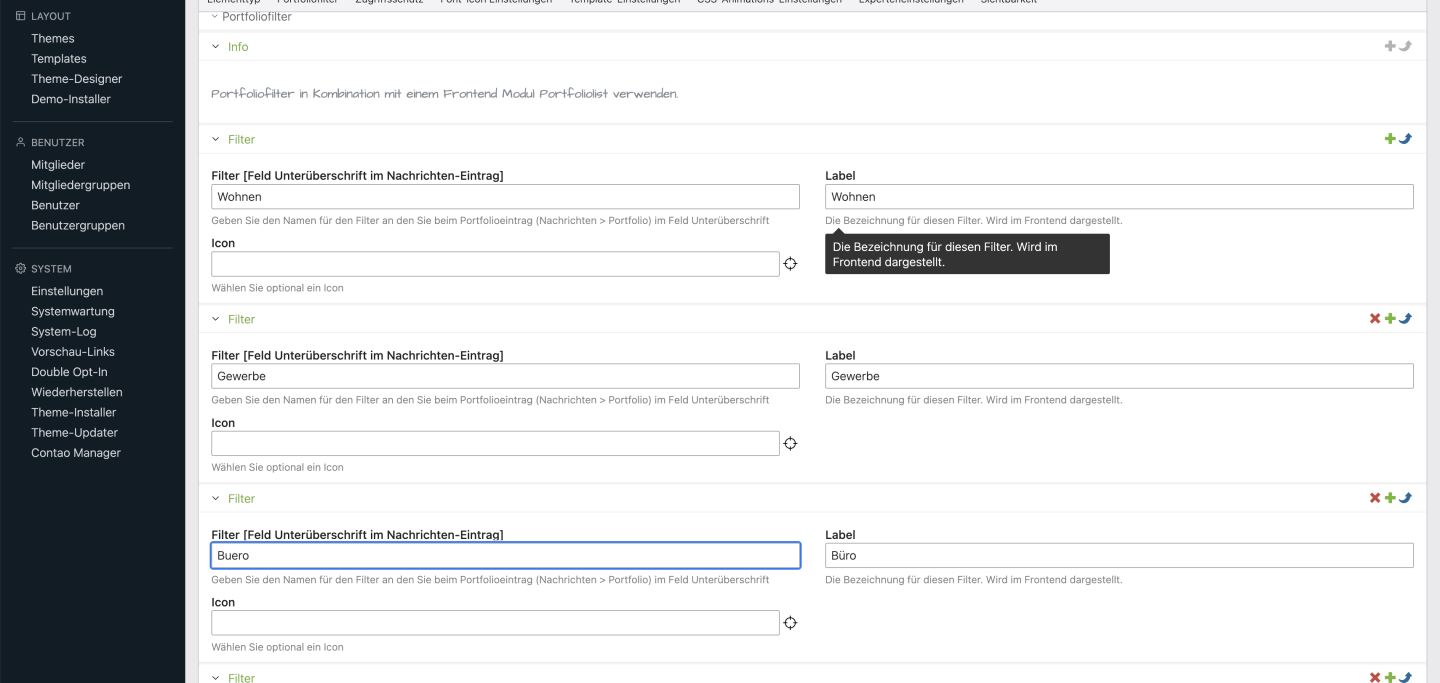
Task: Go to Systemwartung in the System menu
Action: click(72, 312)
